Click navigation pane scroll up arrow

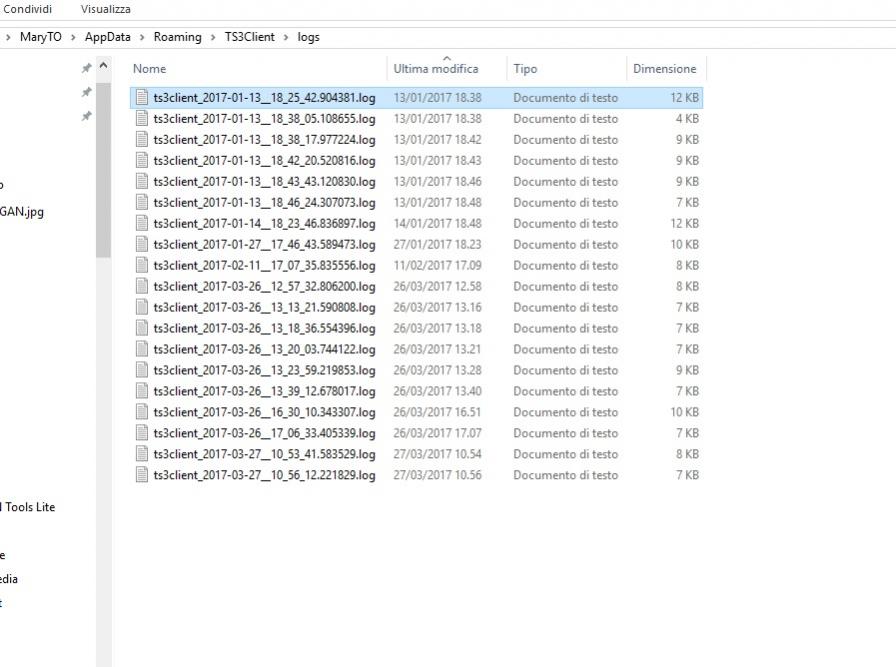[x=103, y=66]
